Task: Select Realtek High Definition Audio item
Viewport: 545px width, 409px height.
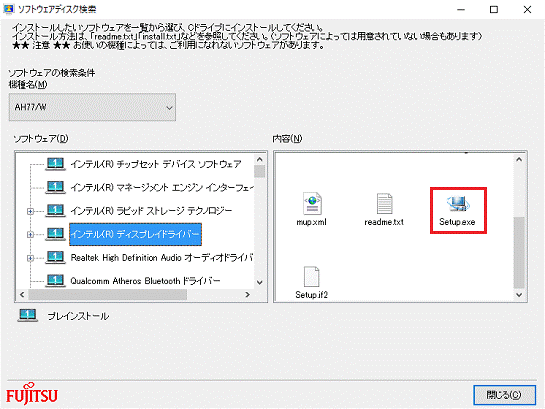Action: pos(162,257)
